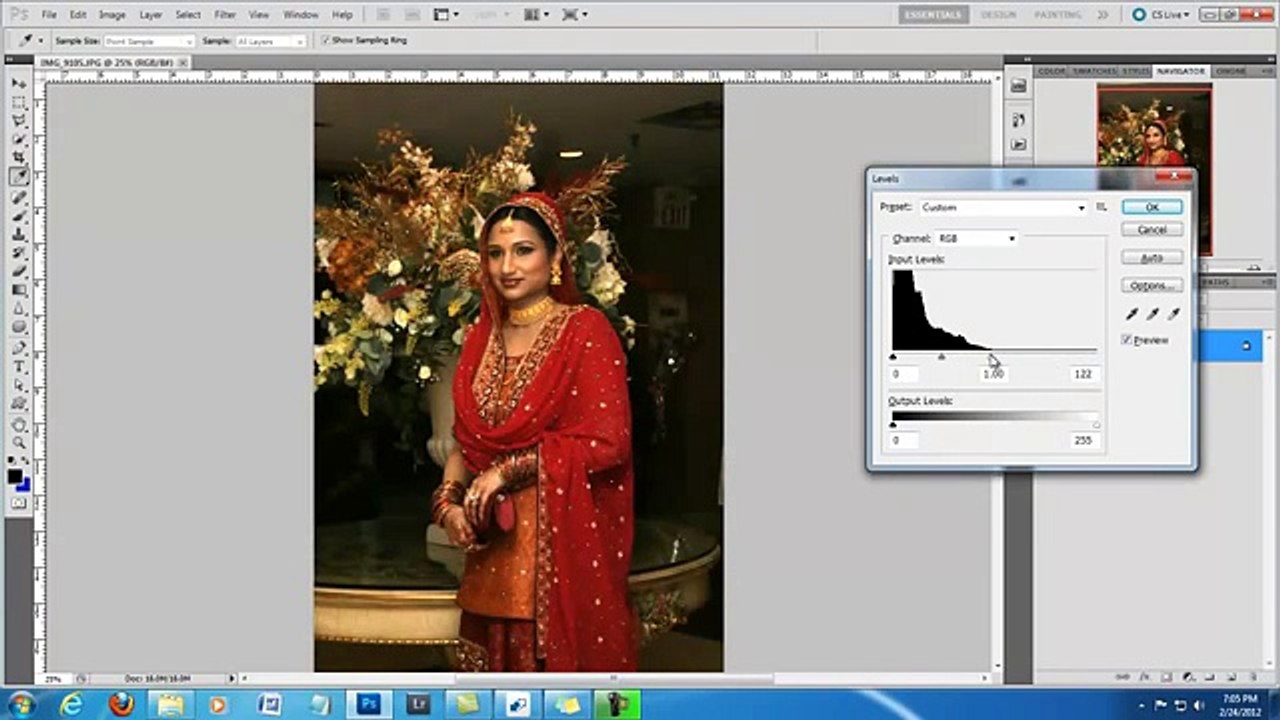Image resolution: width=1280 pixels, height=720 pixels.
Task: Open the Screen Mode dropdown
Action: coord(575,15)
